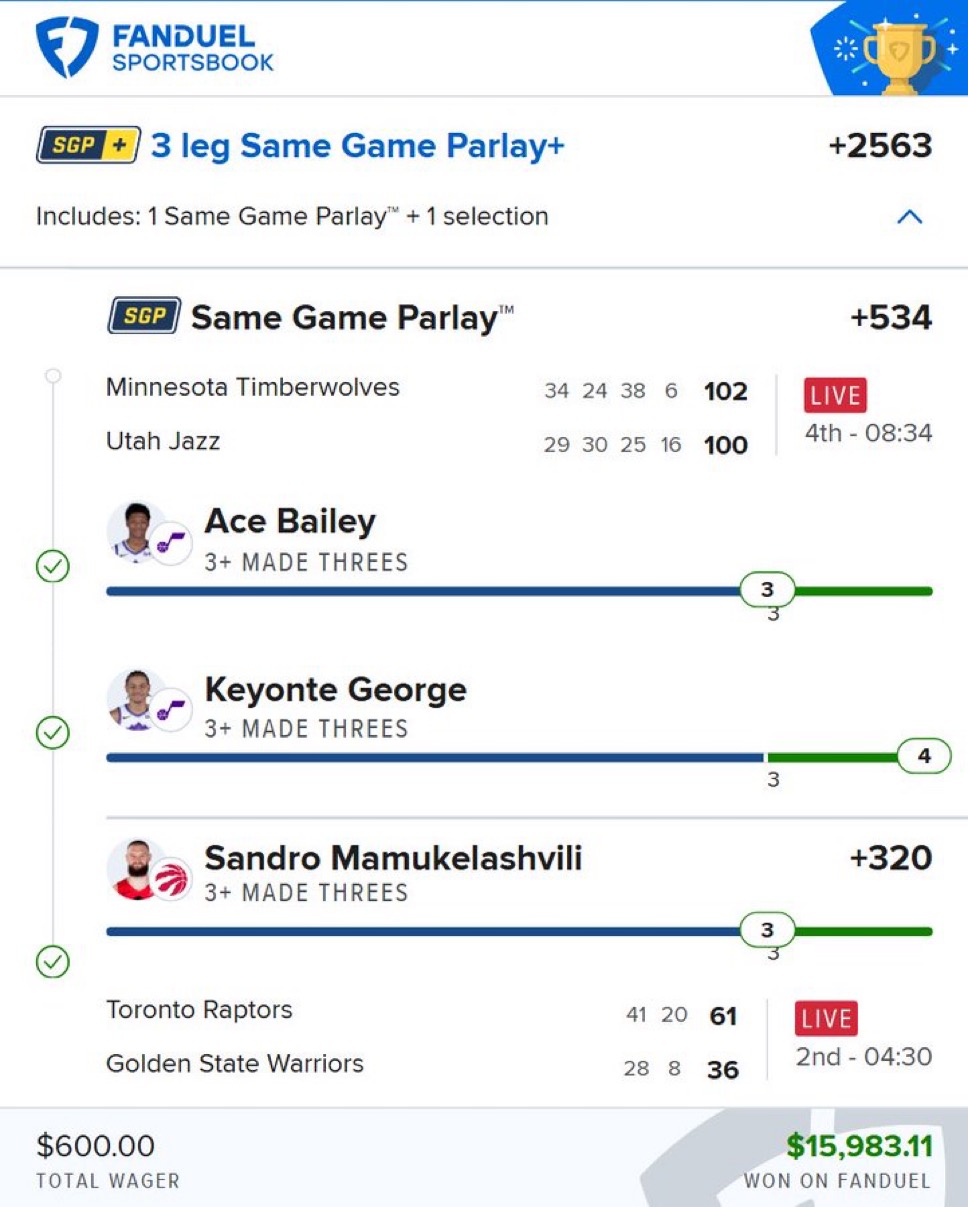
Task: Click the Minnesota Timberwolves team name
Action: (x=252, y=387)
